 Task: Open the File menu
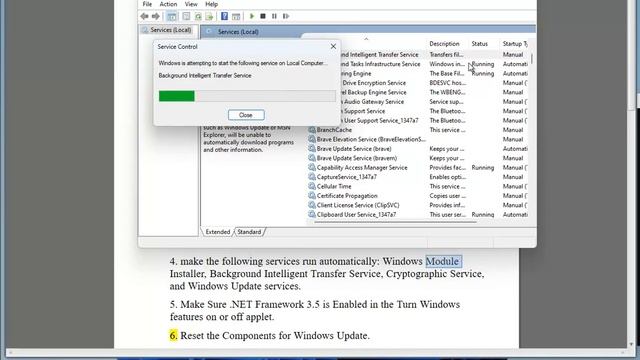pyautogui.click(x=147, y=4)
